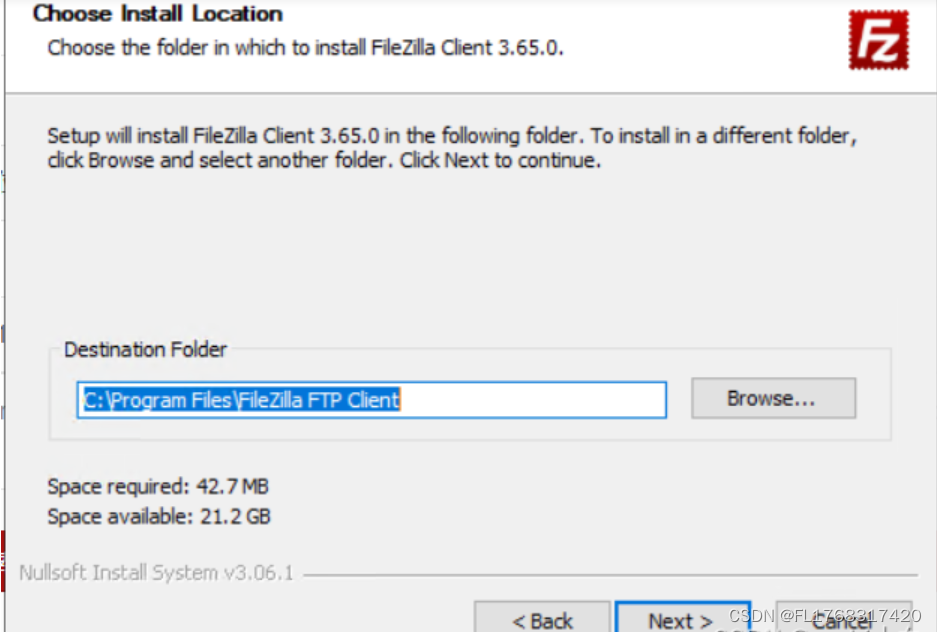The height and width of the screenshot is (632, 937).
Task: Open the Browse dialog for folder selection
Action: tap(772, 398)
